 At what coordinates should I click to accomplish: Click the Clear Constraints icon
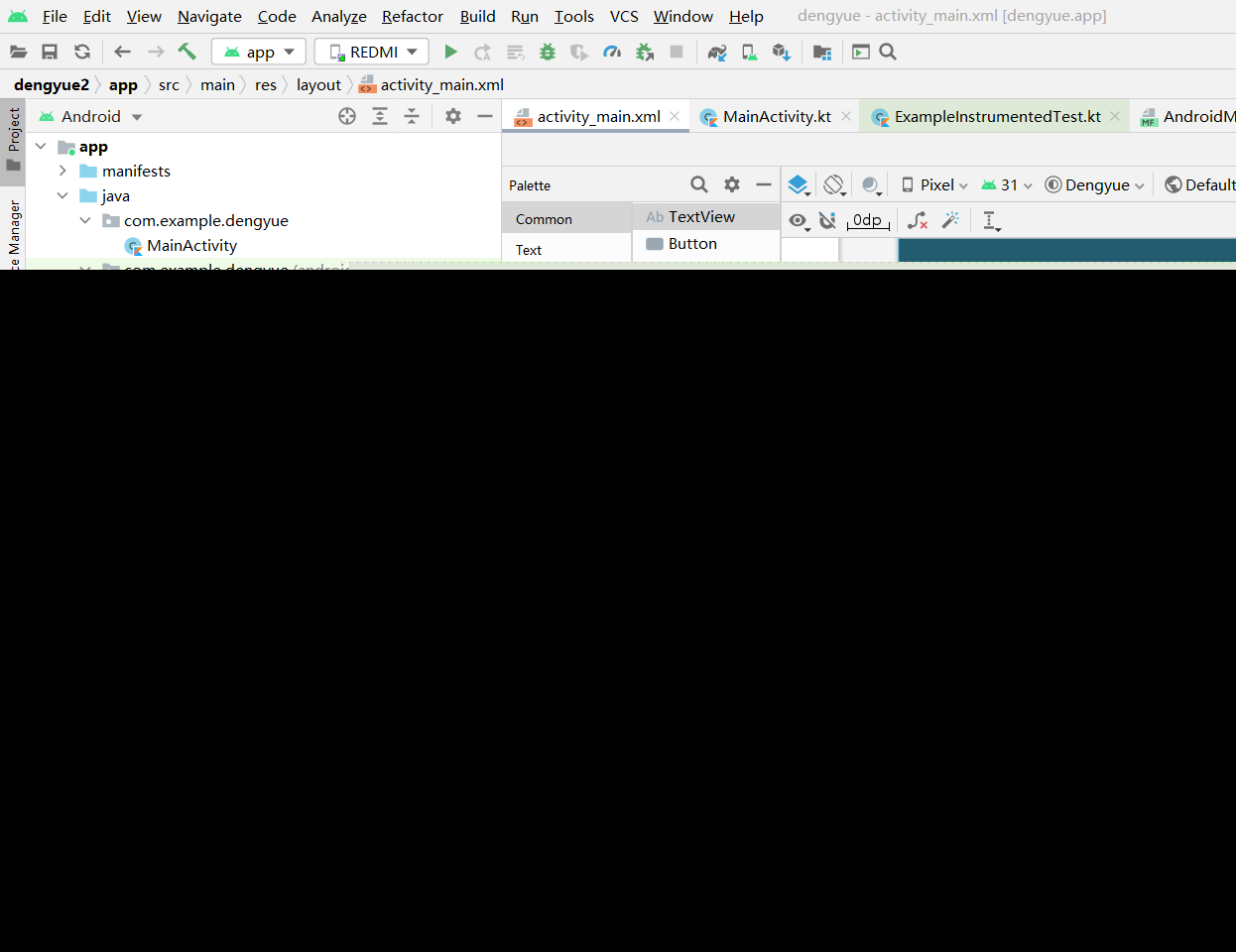click(918, 220)
